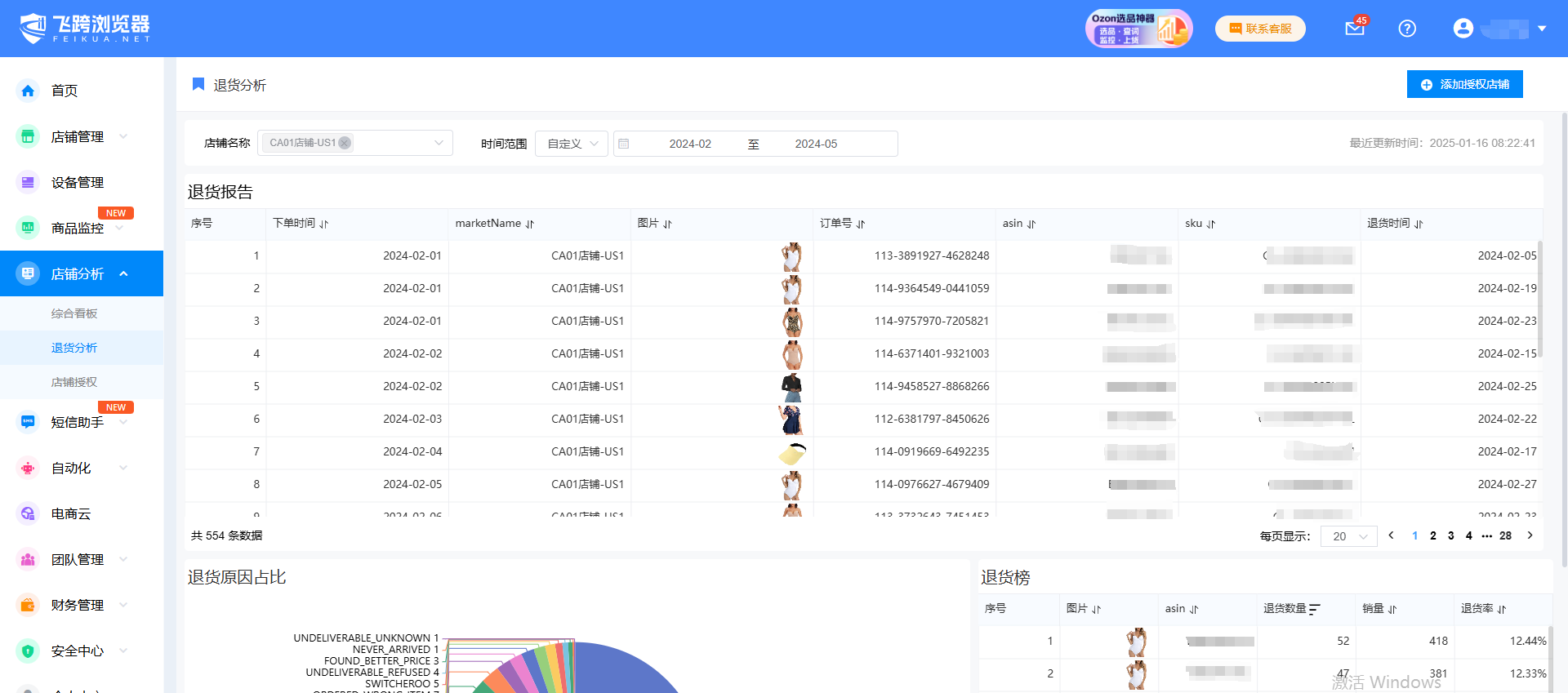
Task: Go to page 2 of return report
Action: tap(1432, 535)
